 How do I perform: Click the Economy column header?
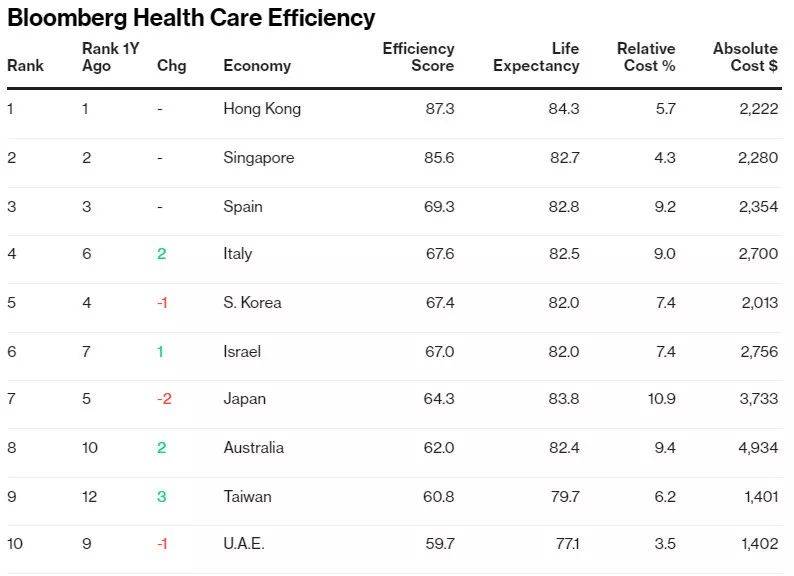[x=257, y=66]
